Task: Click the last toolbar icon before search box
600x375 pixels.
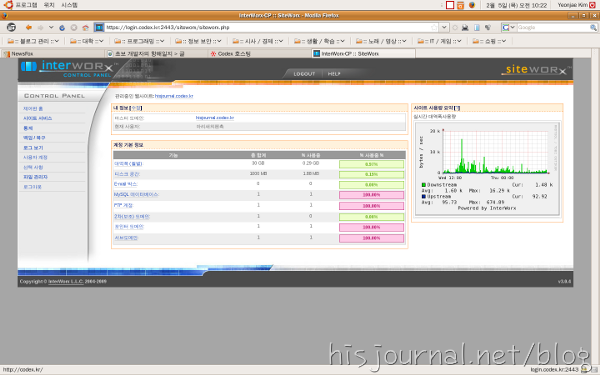Action: (x=488, y=28)
